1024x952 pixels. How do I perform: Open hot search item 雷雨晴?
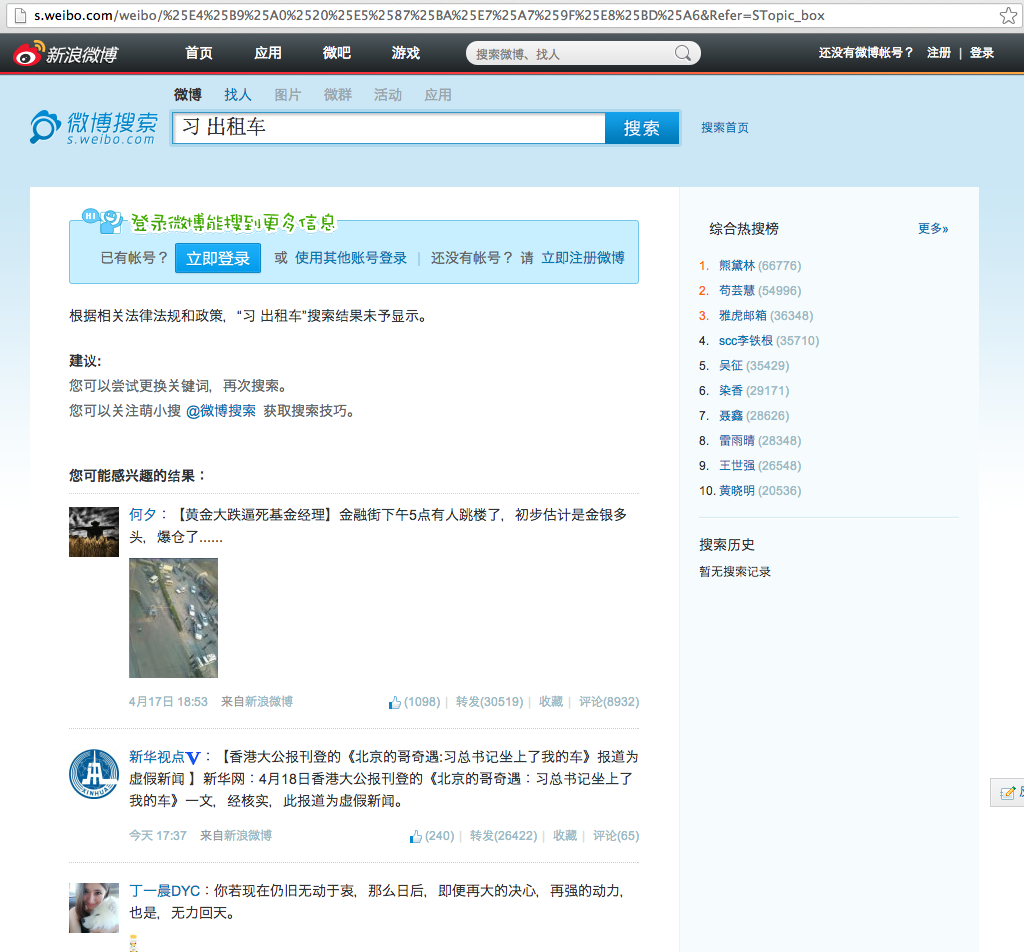point(737,441)
